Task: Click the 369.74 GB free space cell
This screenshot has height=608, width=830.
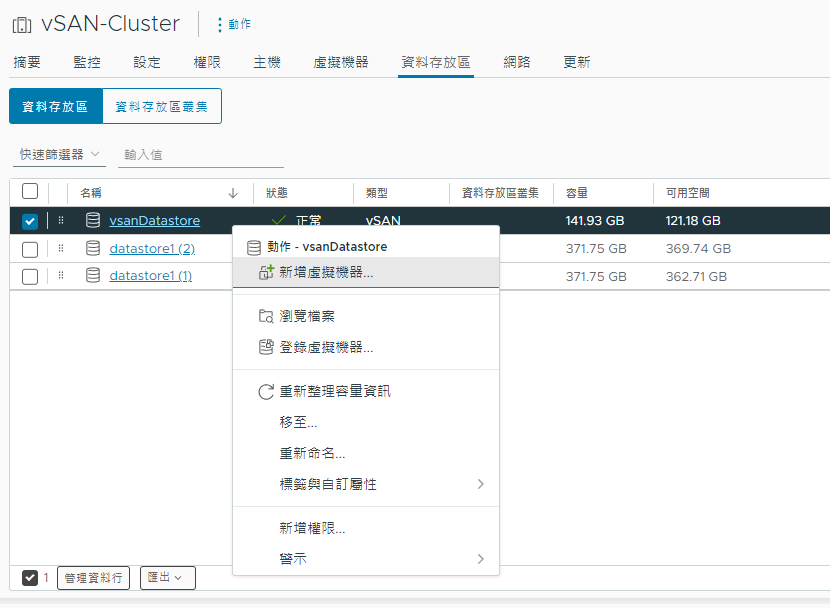Action: (x=698, y=249)
